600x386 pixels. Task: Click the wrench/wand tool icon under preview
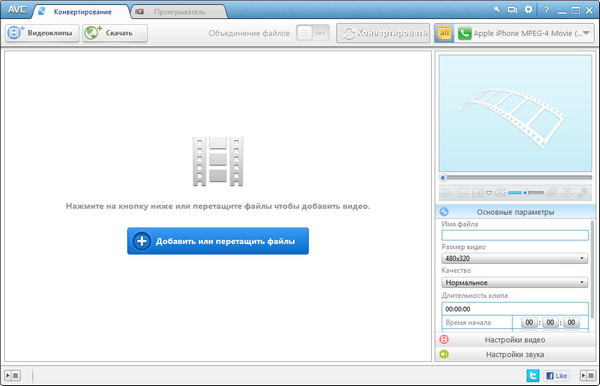point(583,193)
